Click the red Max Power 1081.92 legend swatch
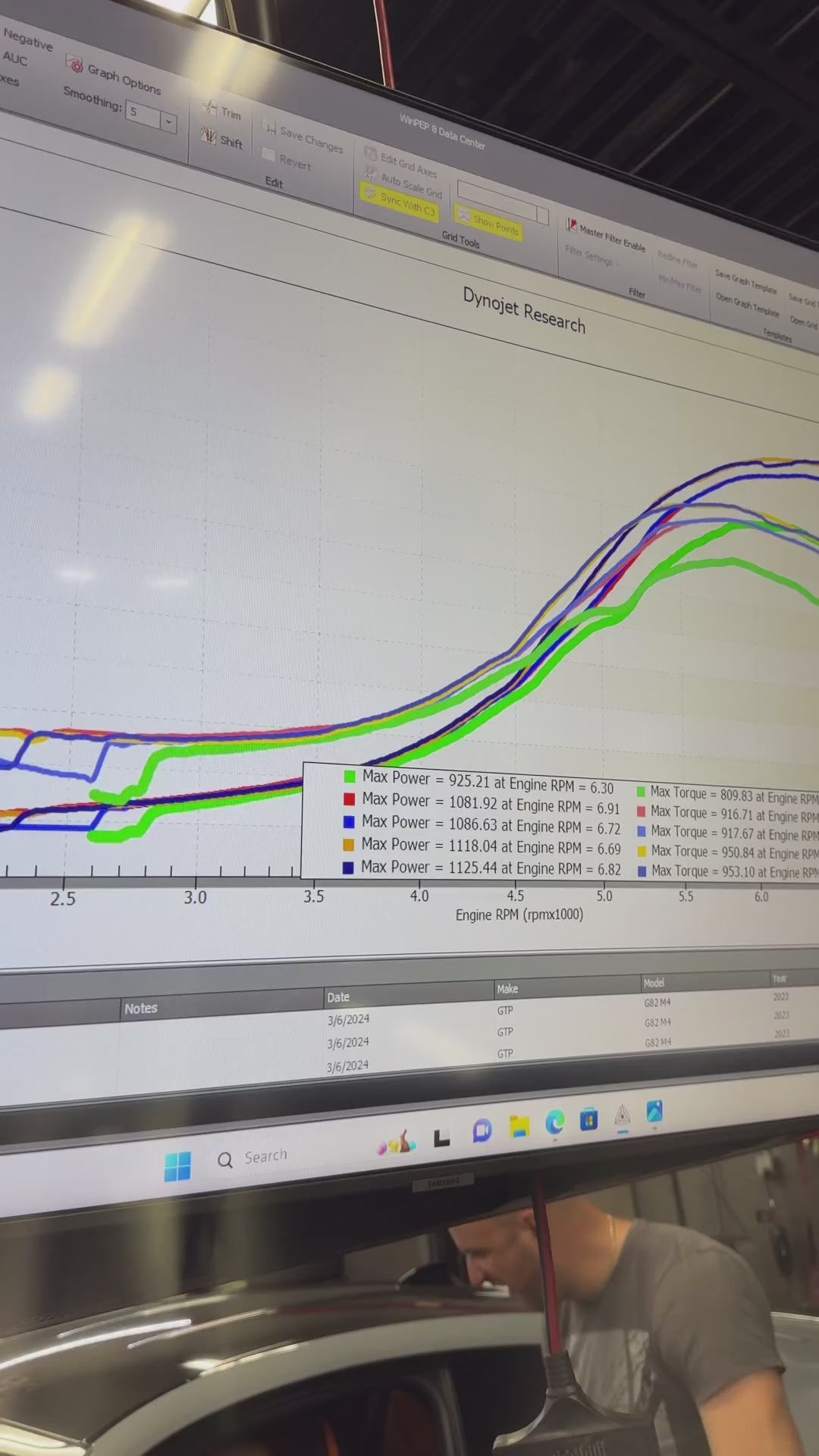The width and height of the screenshot is (819, 1456). 349,799
